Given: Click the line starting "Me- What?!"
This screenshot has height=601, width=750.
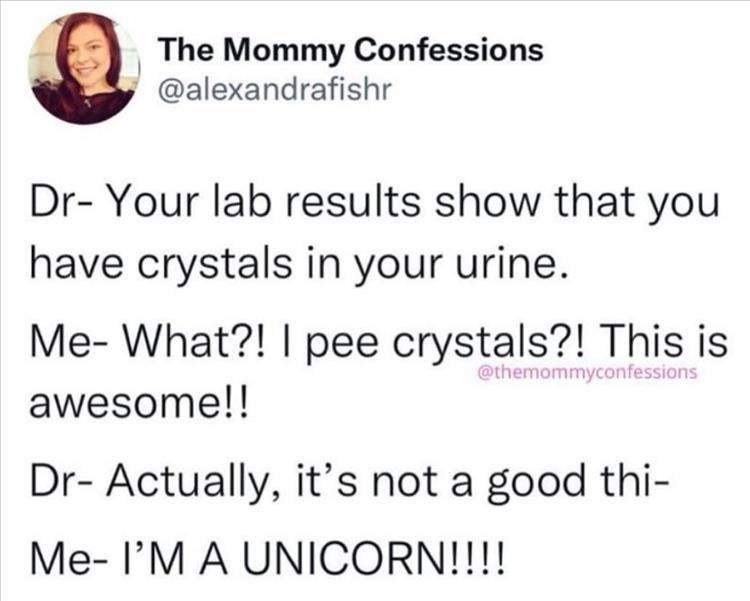Looking at the screenshot, I should click(374, 345).
